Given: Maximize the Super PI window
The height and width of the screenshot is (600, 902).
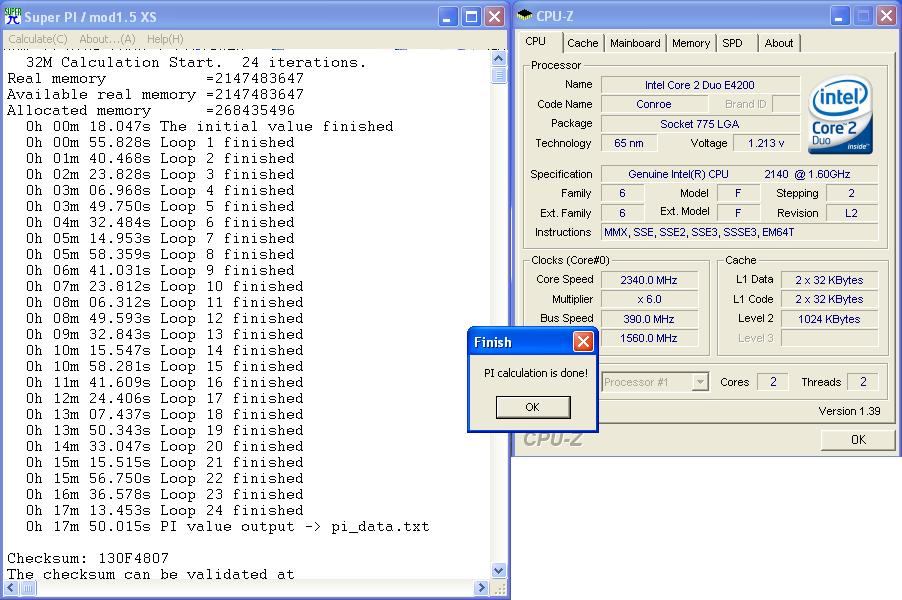Looking at the screenshot, I should 471,17.
